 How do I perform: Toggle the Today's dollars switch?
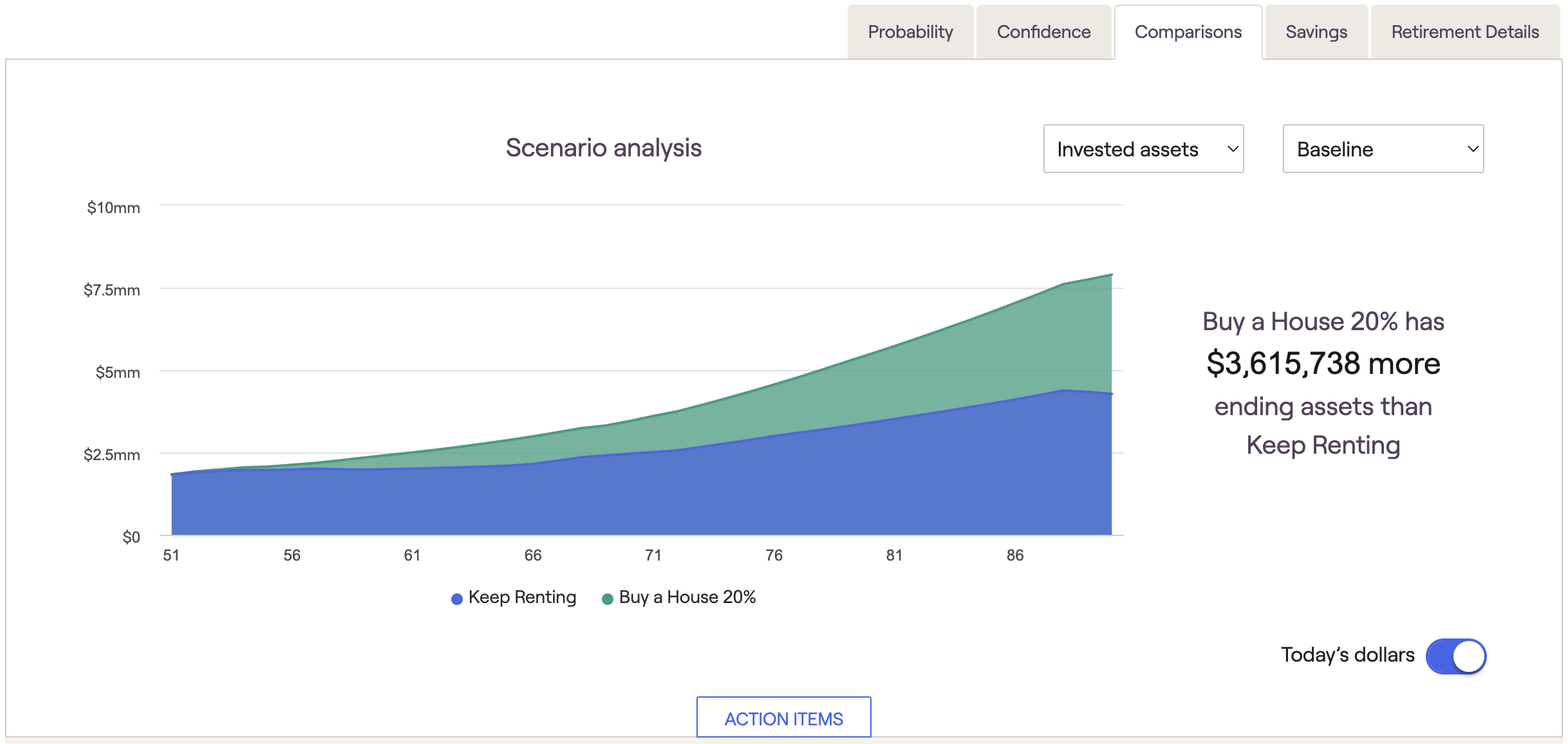pyautogui.click(x=1455, y=656)
